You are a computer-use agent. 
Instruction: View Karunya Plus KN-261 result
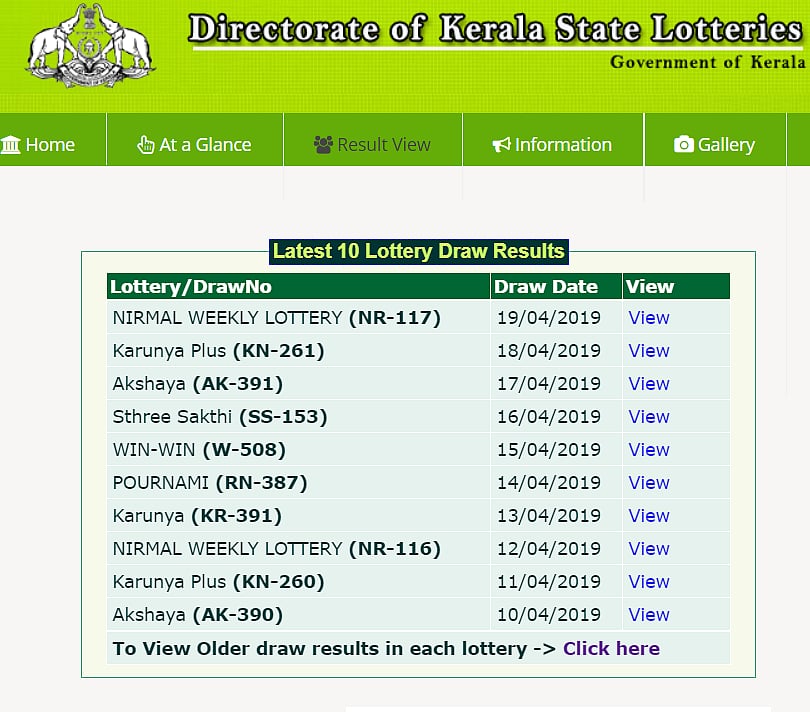coord(648,351)
